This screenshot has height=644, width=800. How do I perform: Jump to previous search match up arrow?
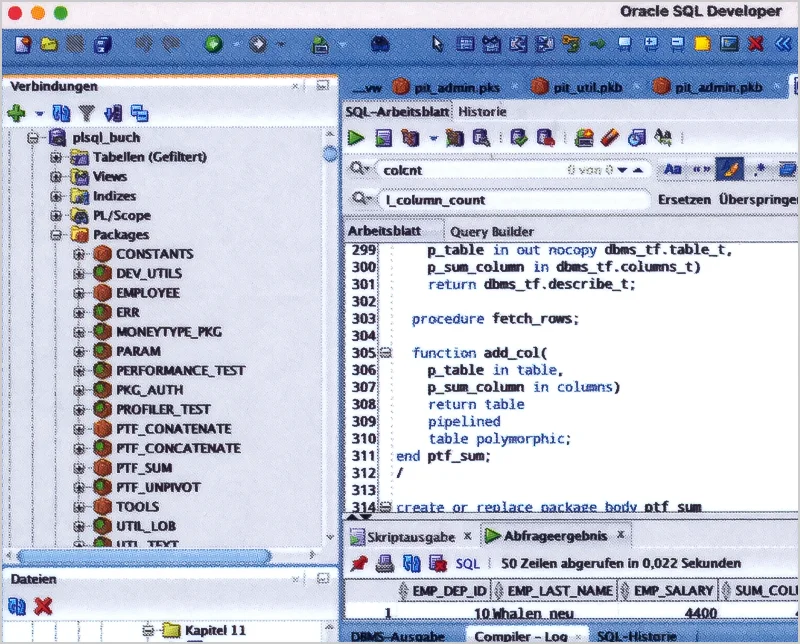click(638, 170)
